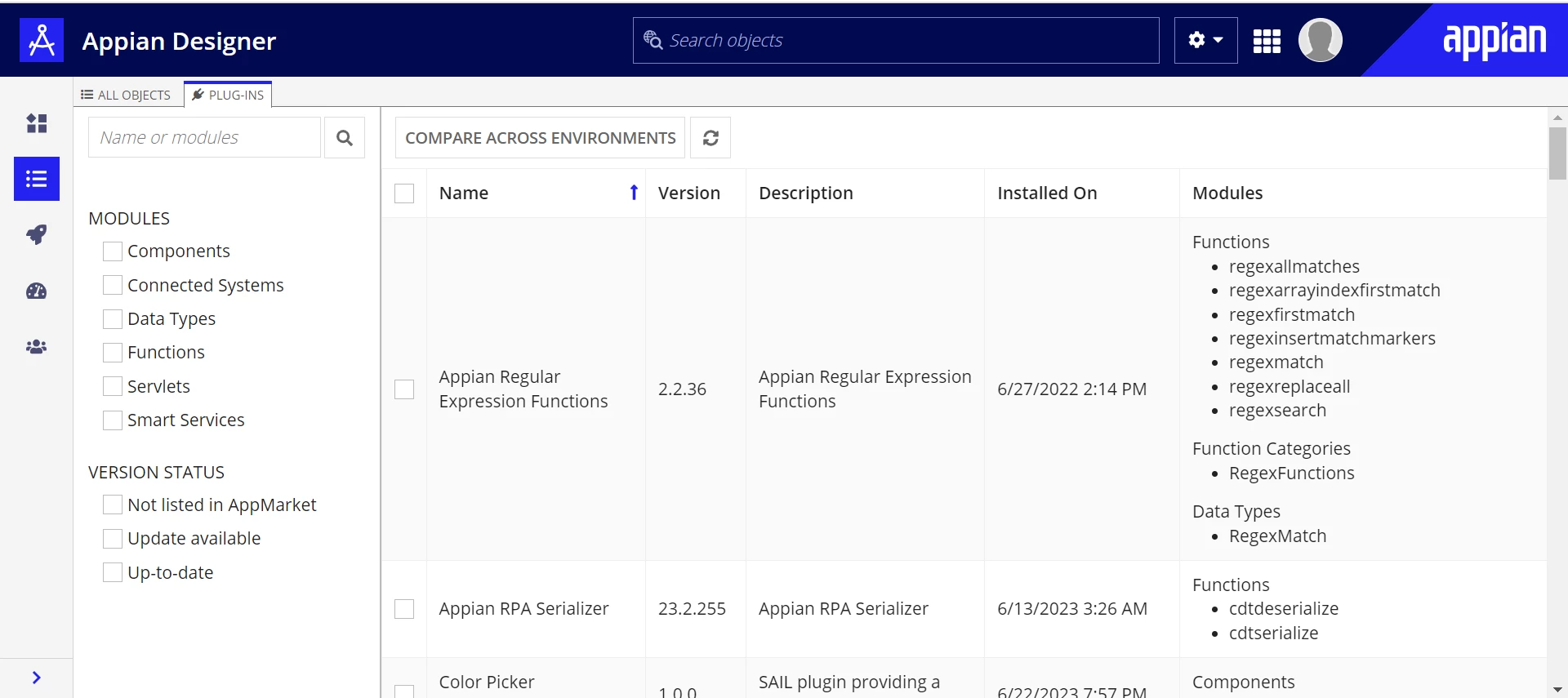Click the regexreplaceall module entry
Image resolution: width=1568 pixels, height=698 pixels.
click(1290, 387)
